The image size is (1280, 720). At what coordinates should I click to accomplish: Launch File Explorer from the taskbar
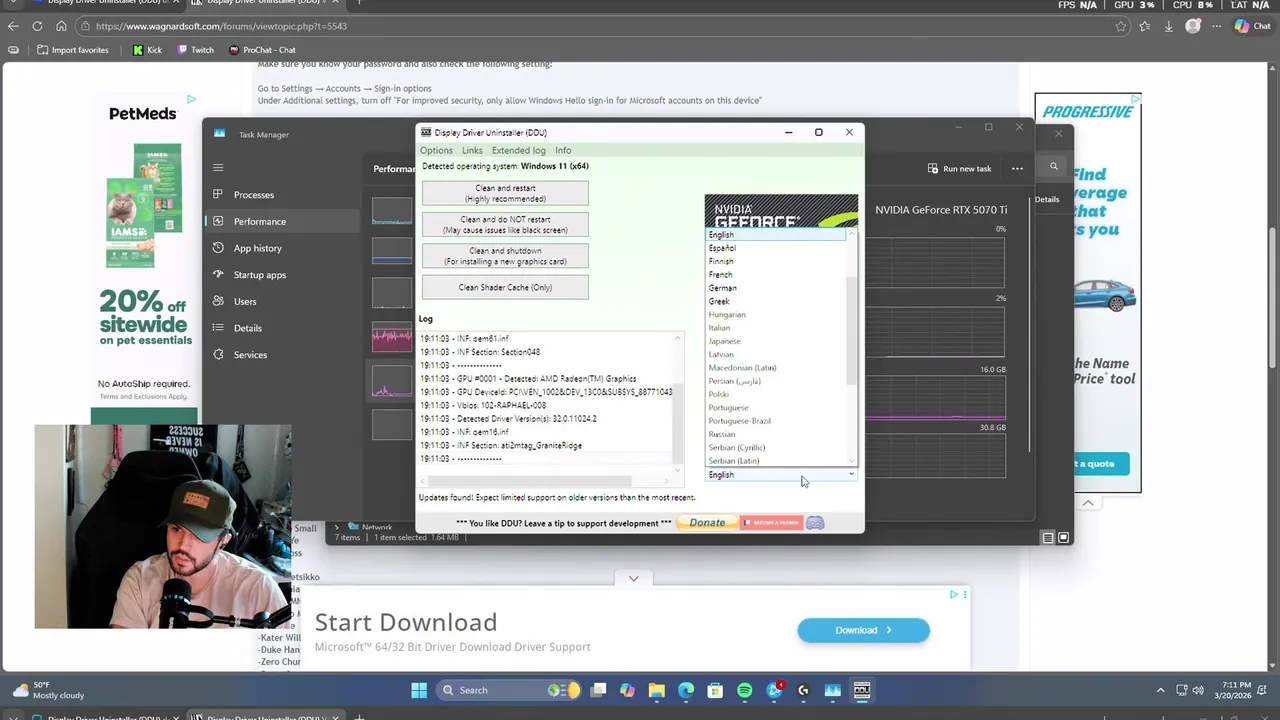[657, 690]
